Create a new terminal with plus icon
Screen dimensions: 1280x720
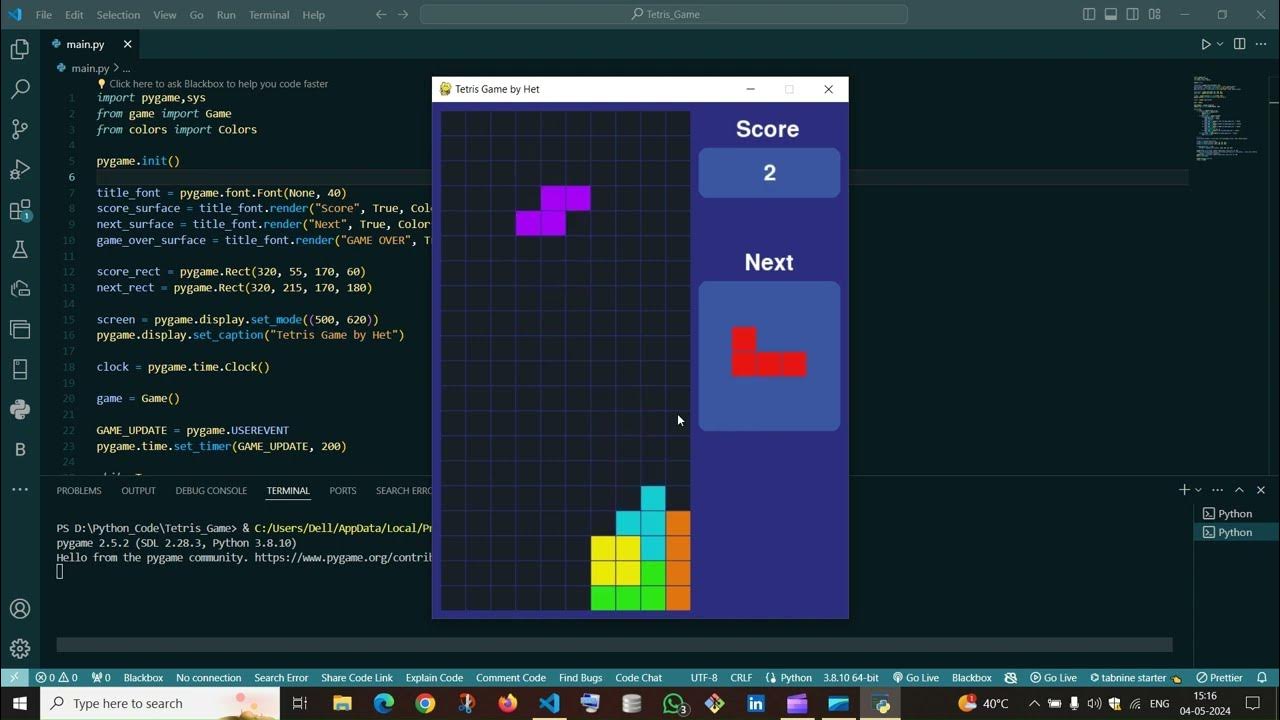pyautogui.click(x=1184, y=490)
